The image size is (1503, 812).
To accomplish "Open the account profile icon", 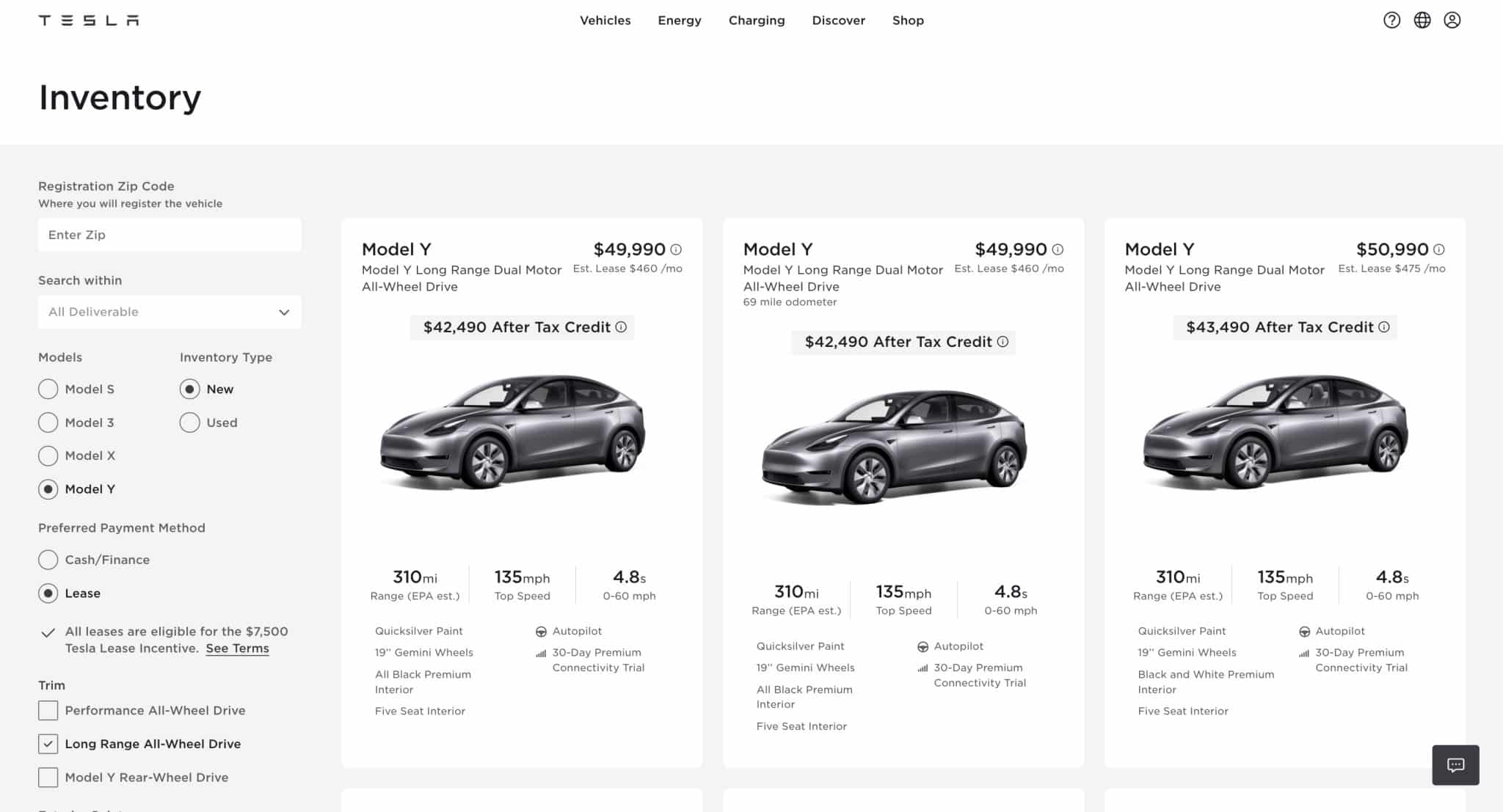I will click(x=1453, y=20).
